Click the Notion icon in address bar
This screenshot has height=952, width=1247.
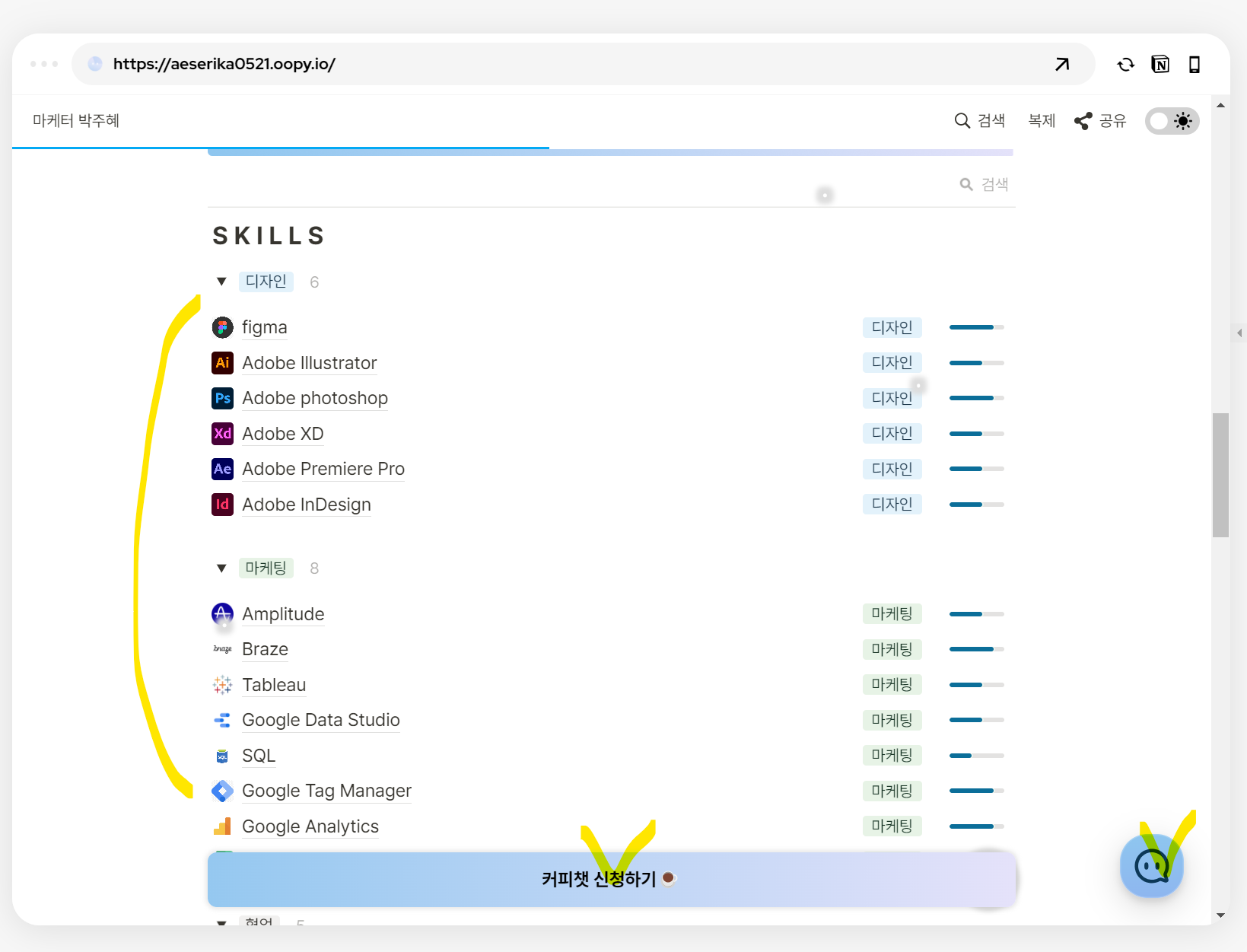(1160, 65)
